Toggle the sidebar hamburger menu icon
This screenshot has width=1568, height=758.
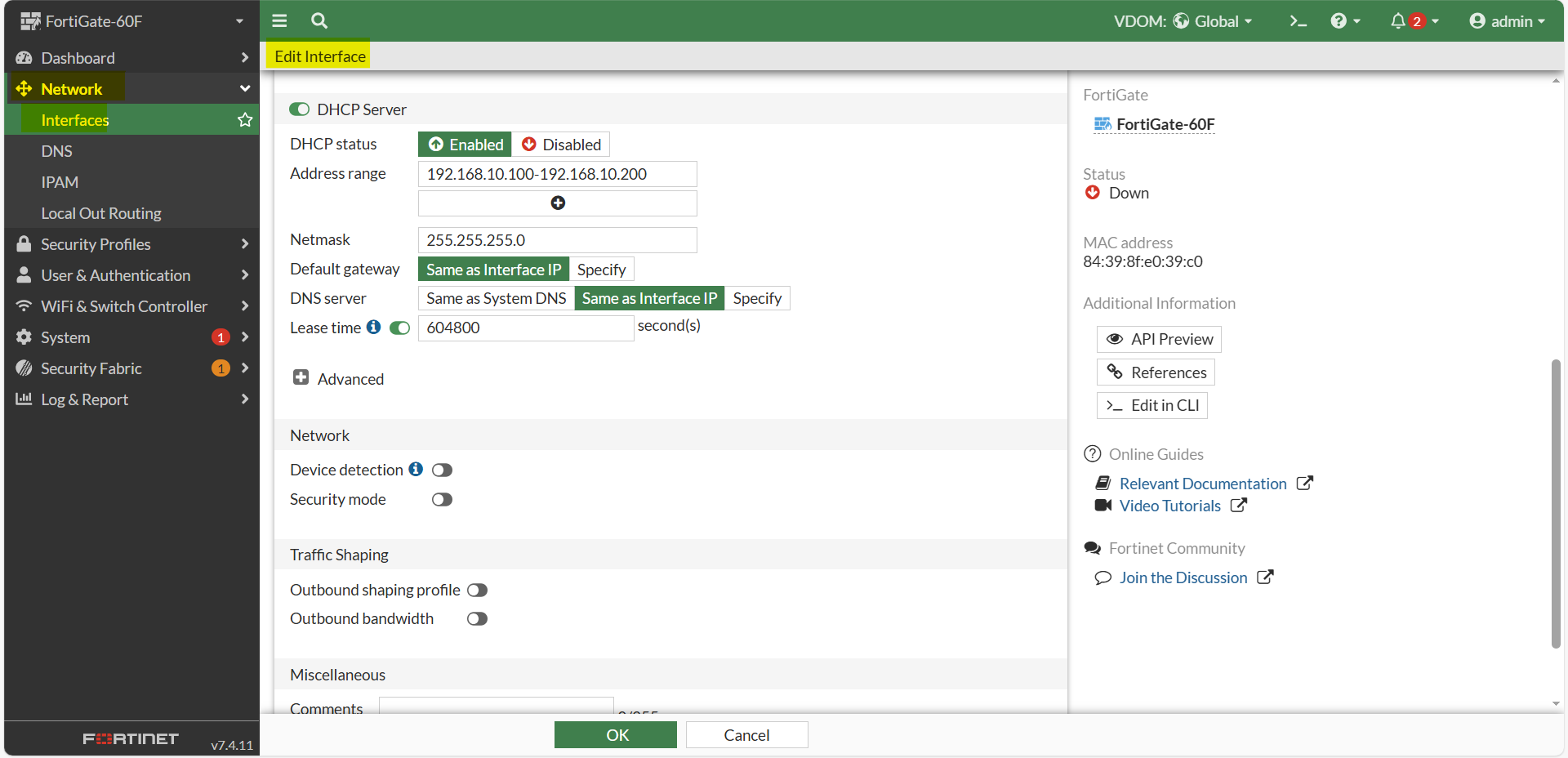point(279,21)
